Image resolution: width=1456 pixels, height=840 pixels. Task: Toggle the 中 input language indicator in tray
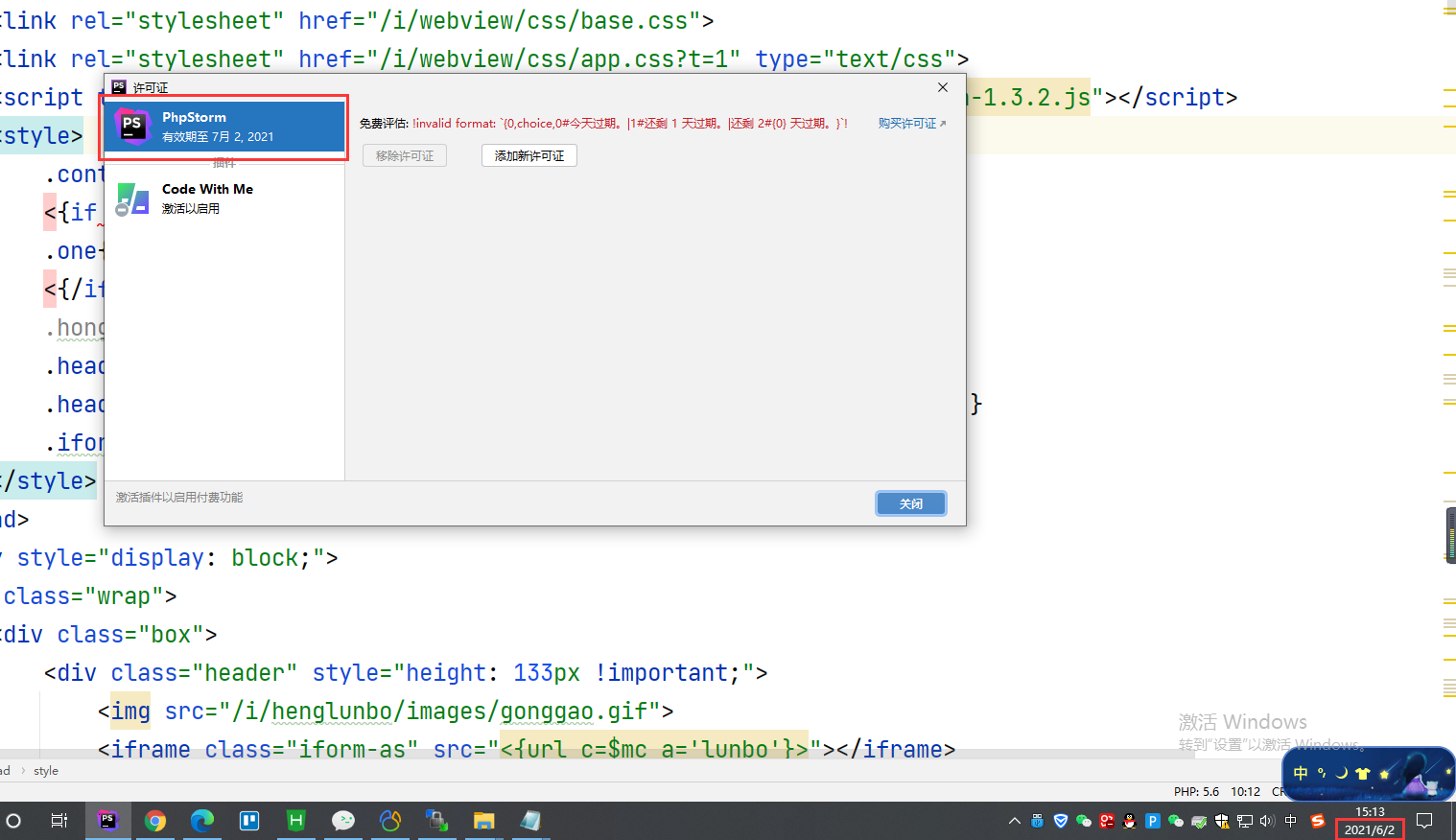coord(1291,821)
